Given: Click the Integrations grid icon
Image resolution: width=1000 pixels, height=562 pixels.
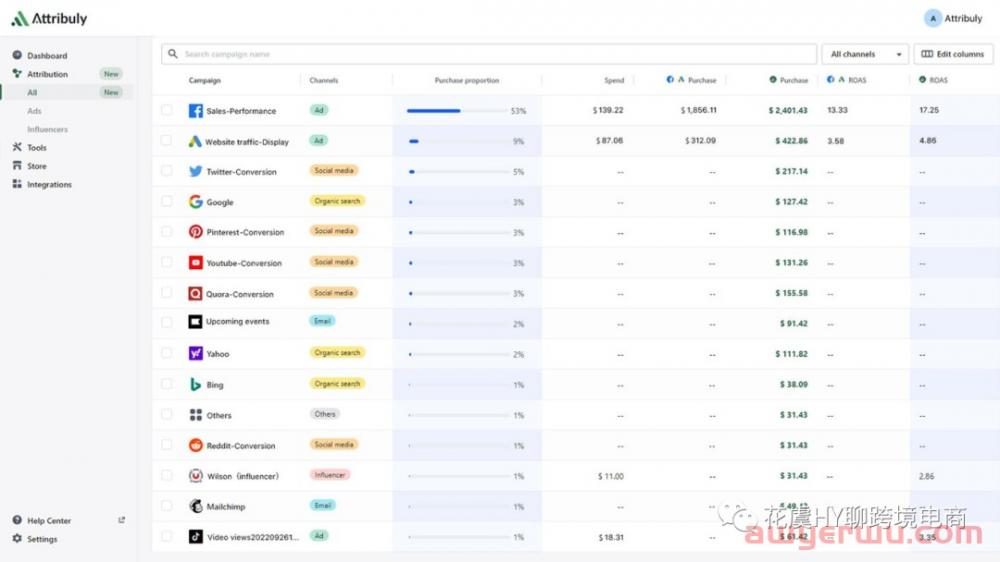Looking at the screenshot, I should click(17, 184).
